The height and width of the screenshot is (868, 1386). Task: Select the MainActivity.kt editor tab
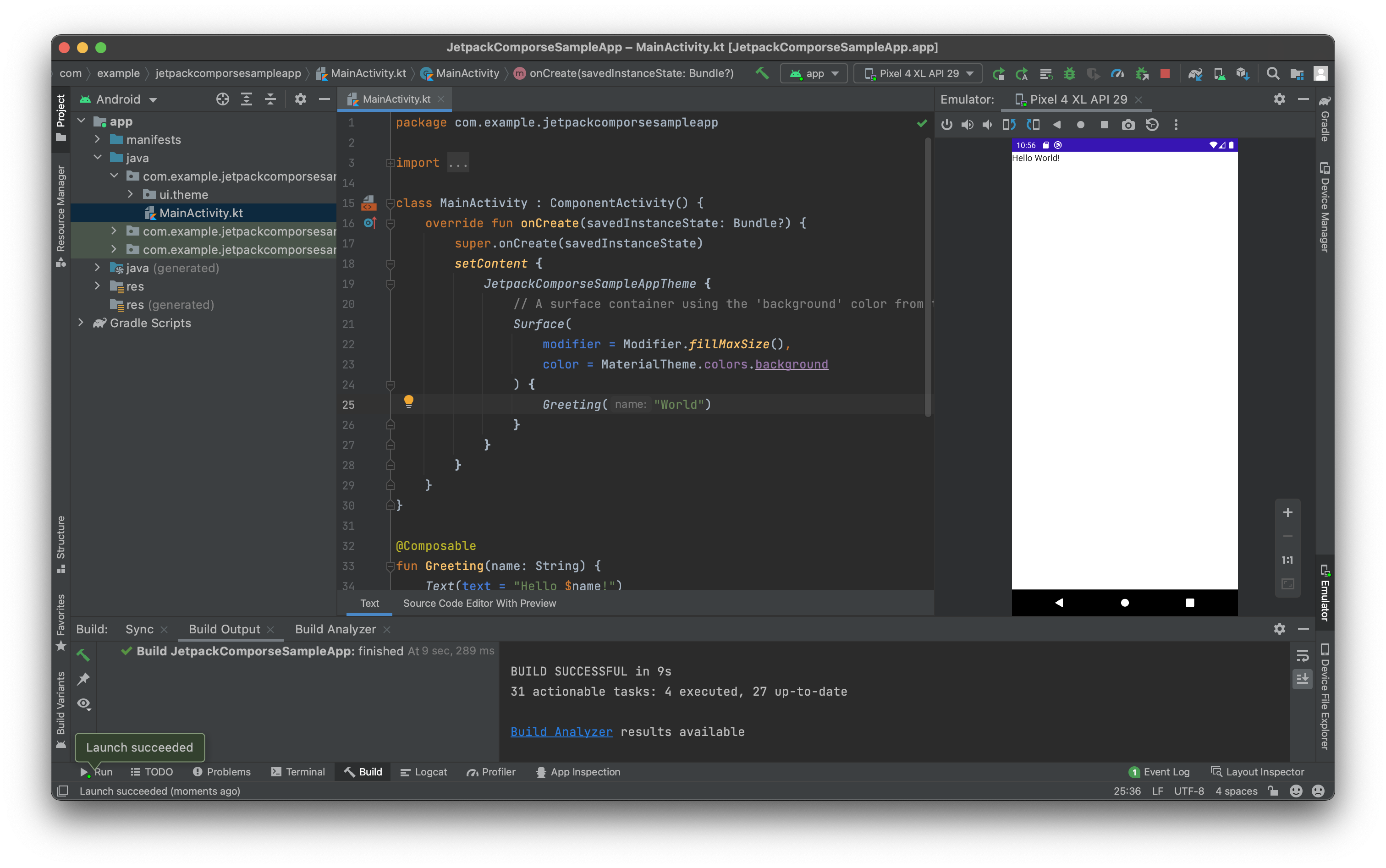click(x=396, y=99)
